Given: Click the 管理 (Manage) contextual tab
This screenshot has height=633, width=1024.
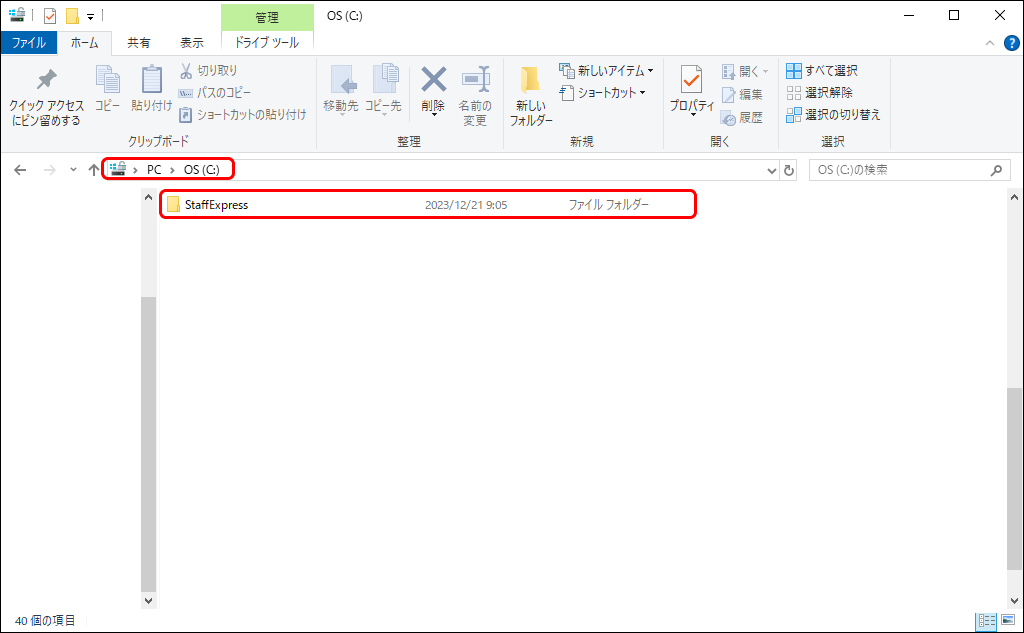Looking at the screenshot, I should coord(267,17).
